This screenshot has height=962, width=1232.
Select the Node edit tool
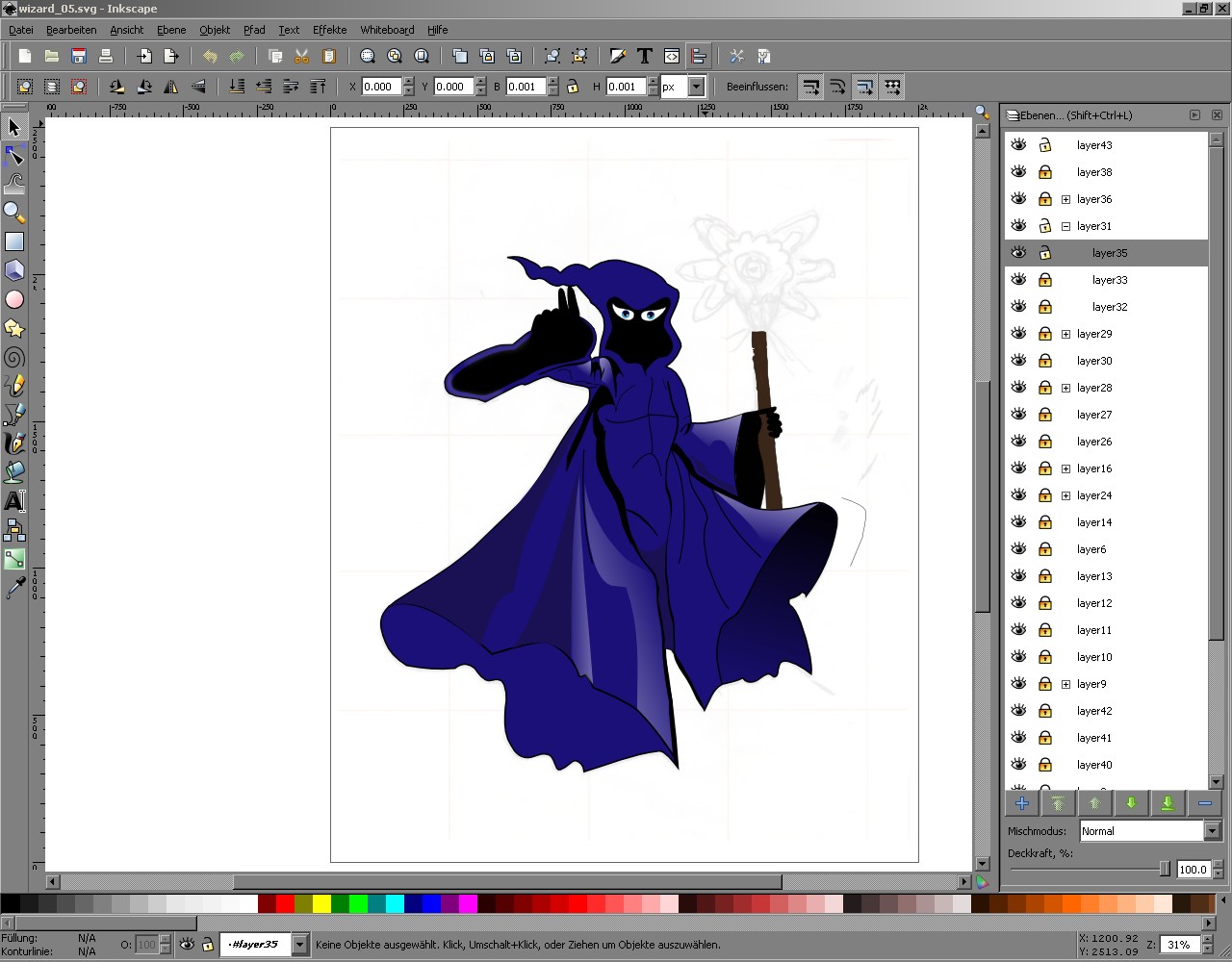[14, 156]
